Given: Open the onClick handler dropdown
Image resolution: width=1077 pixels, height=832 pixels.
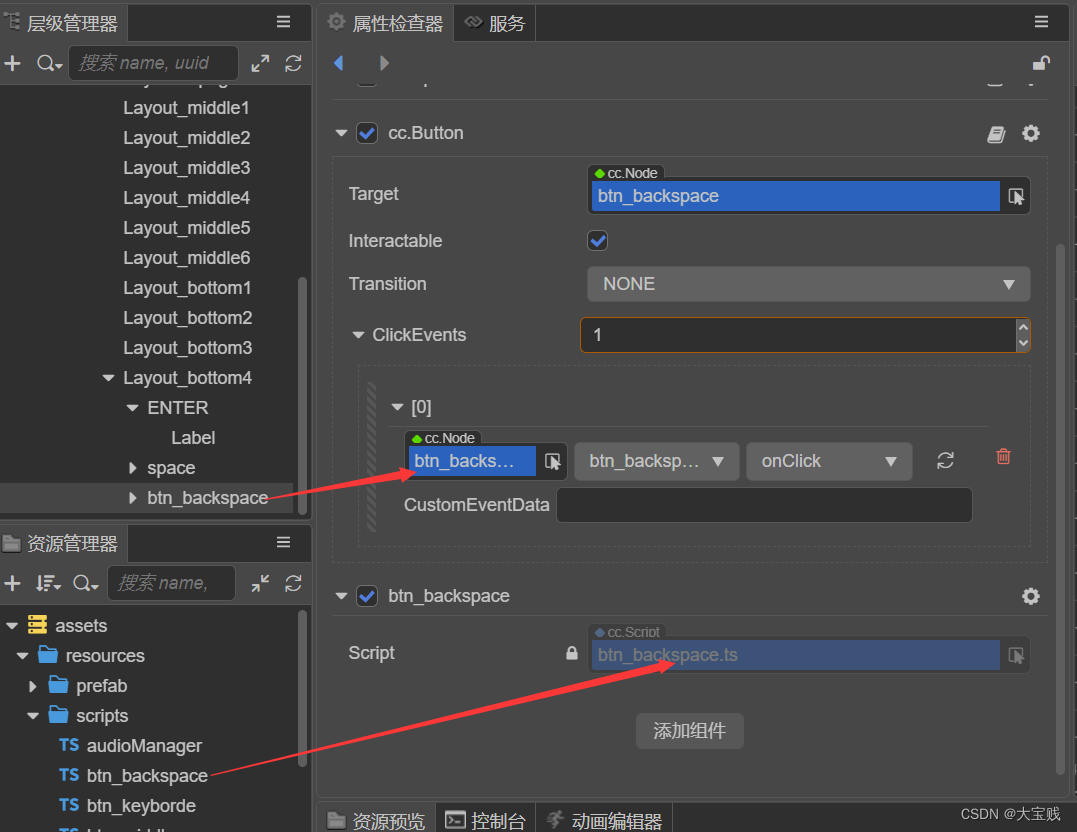Looking at the screenshot, I should (x=829, y=461).
